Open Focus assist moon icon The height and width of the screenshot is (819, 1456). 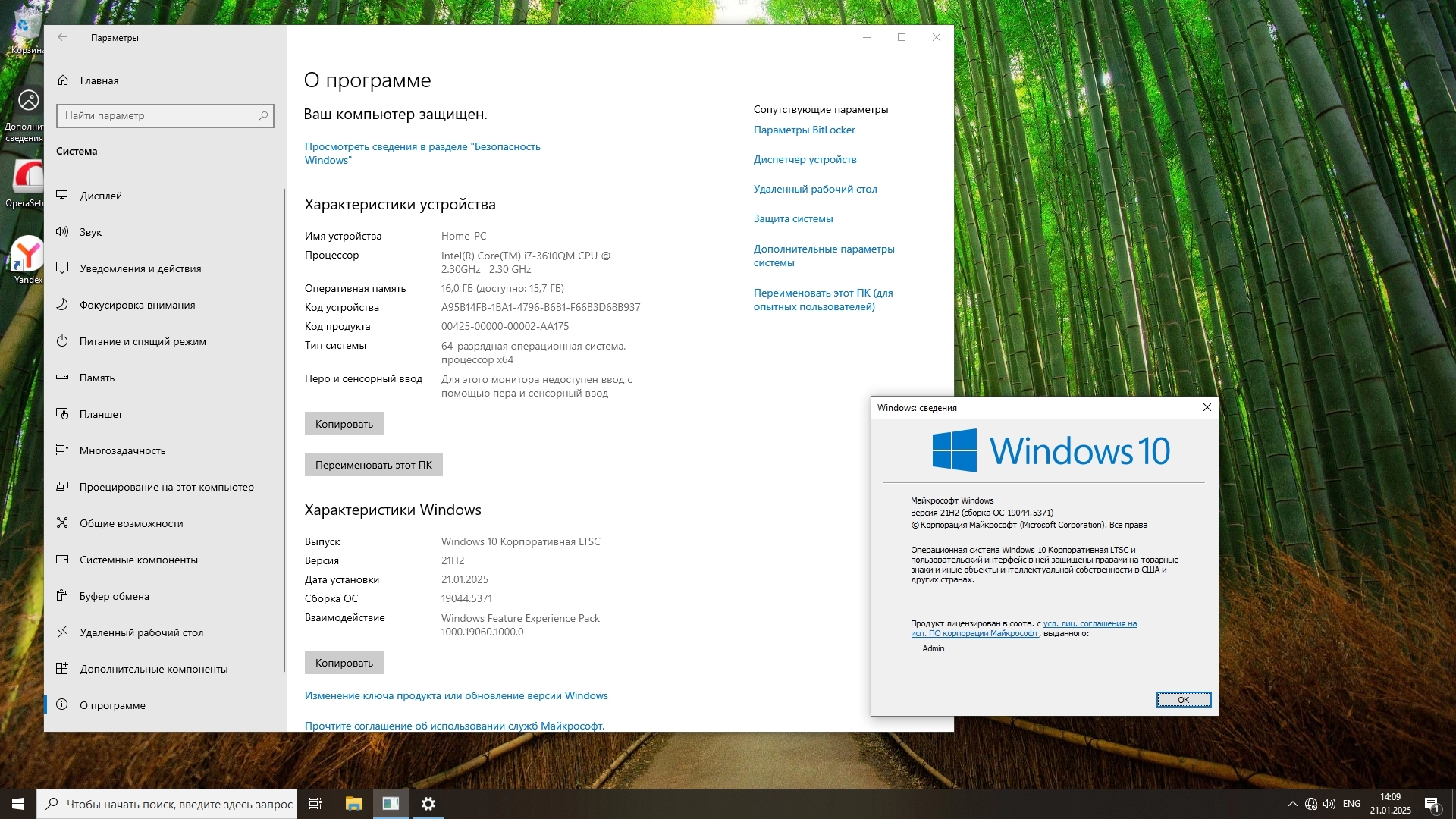tap(62, 305)
